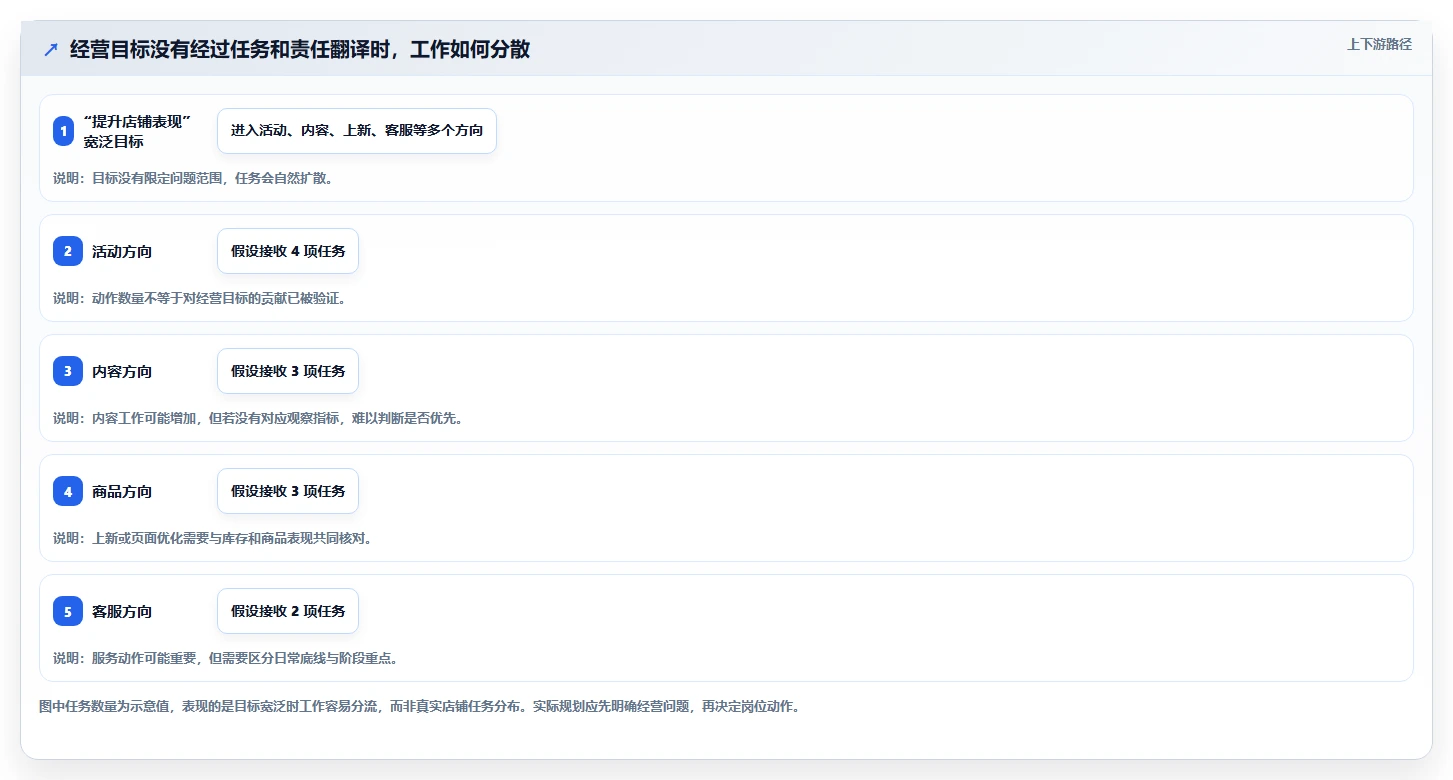Select the step 5 number badge

[x=68, y=611]
